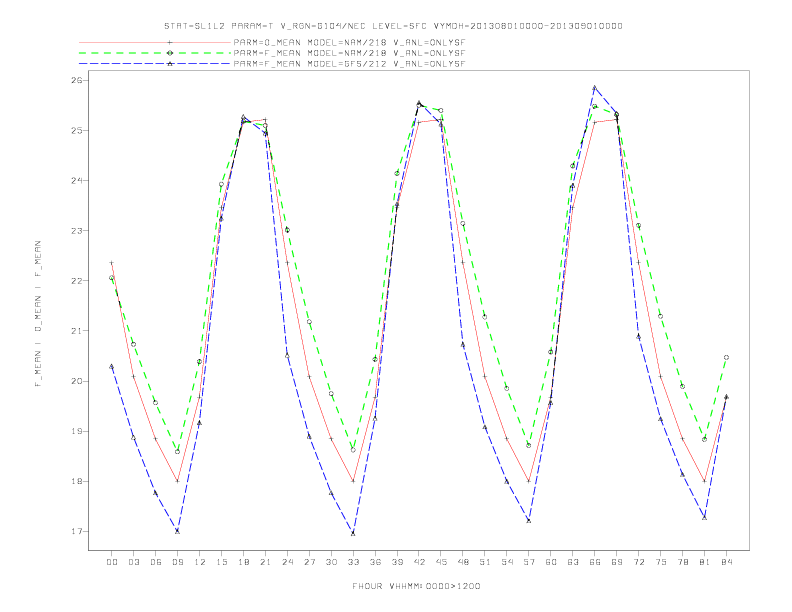Click y-axis tick label 17

(x=77, y=531)
